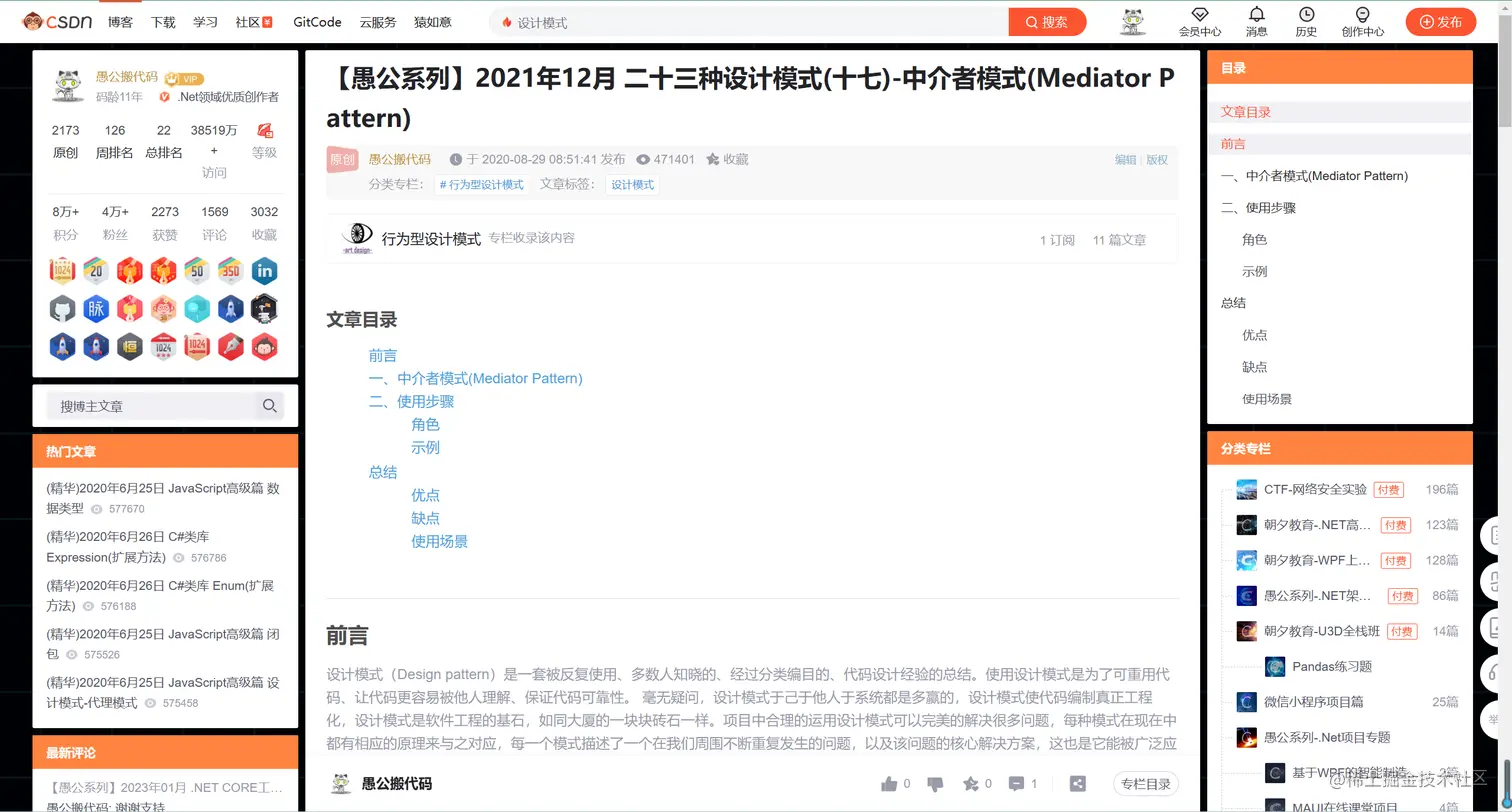Image resolution: width=1512 pixels, height=812 pixels.
Task: Click the blogger avatar in the profile card
Action: pos(66,86)
